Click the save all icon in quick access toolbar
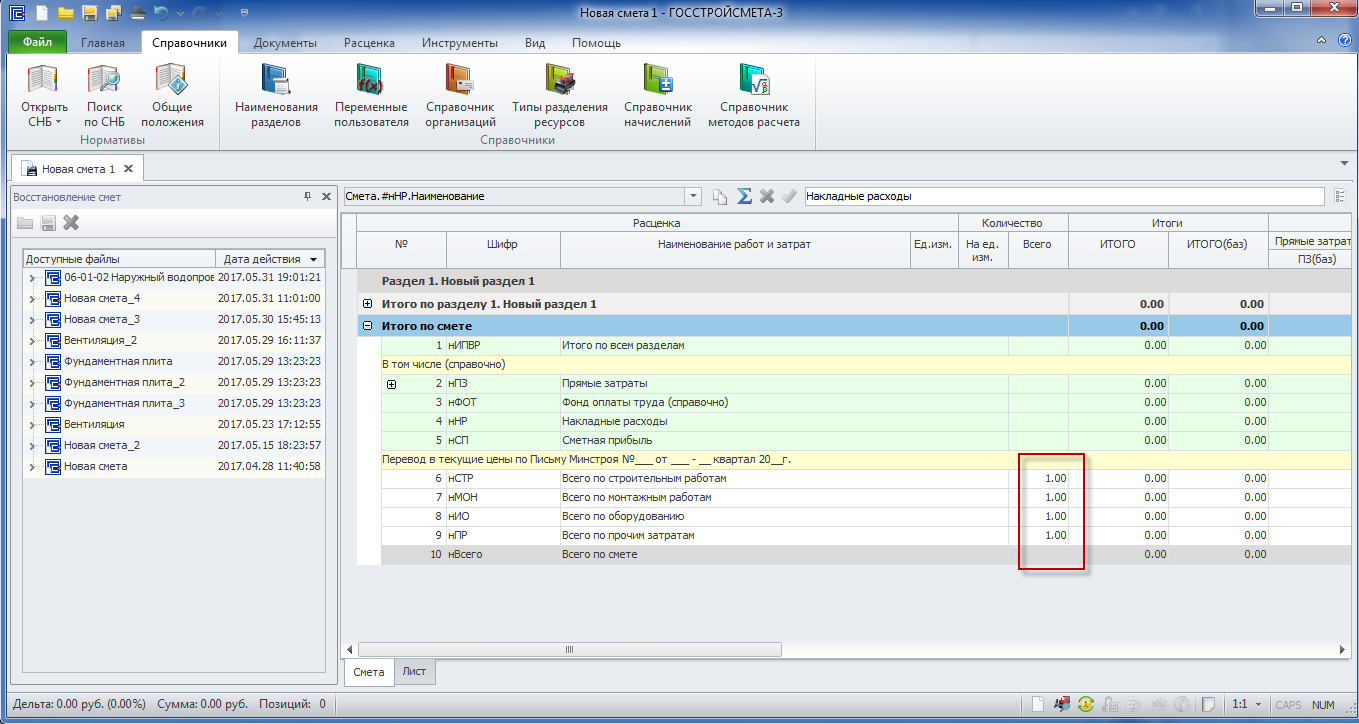This screenshot has height=724, width=1359. coord(113,13)
